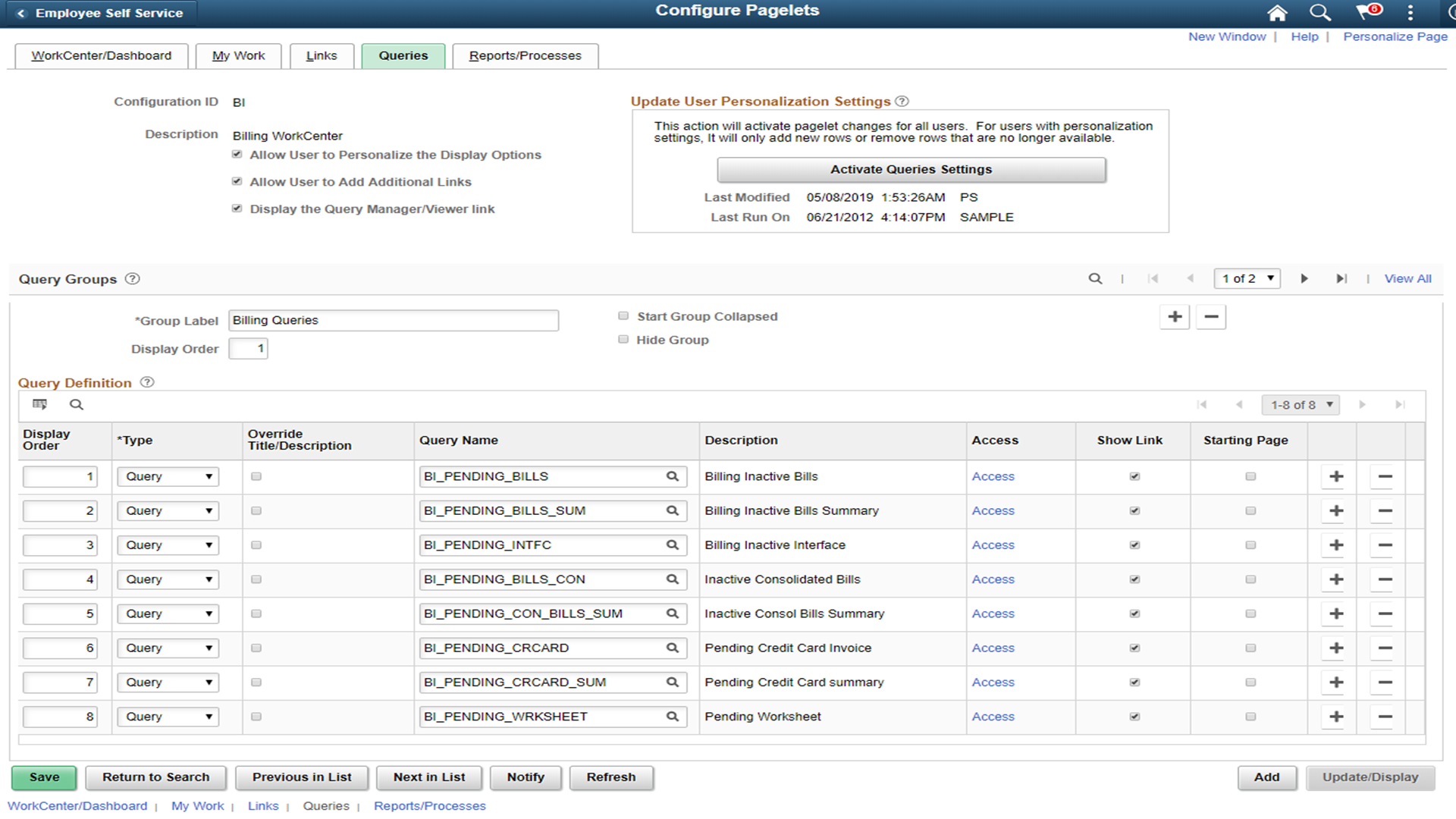Switch to the Reports/Processes tab
Viewport: 1456px width, 819px height.
point(525,55)
